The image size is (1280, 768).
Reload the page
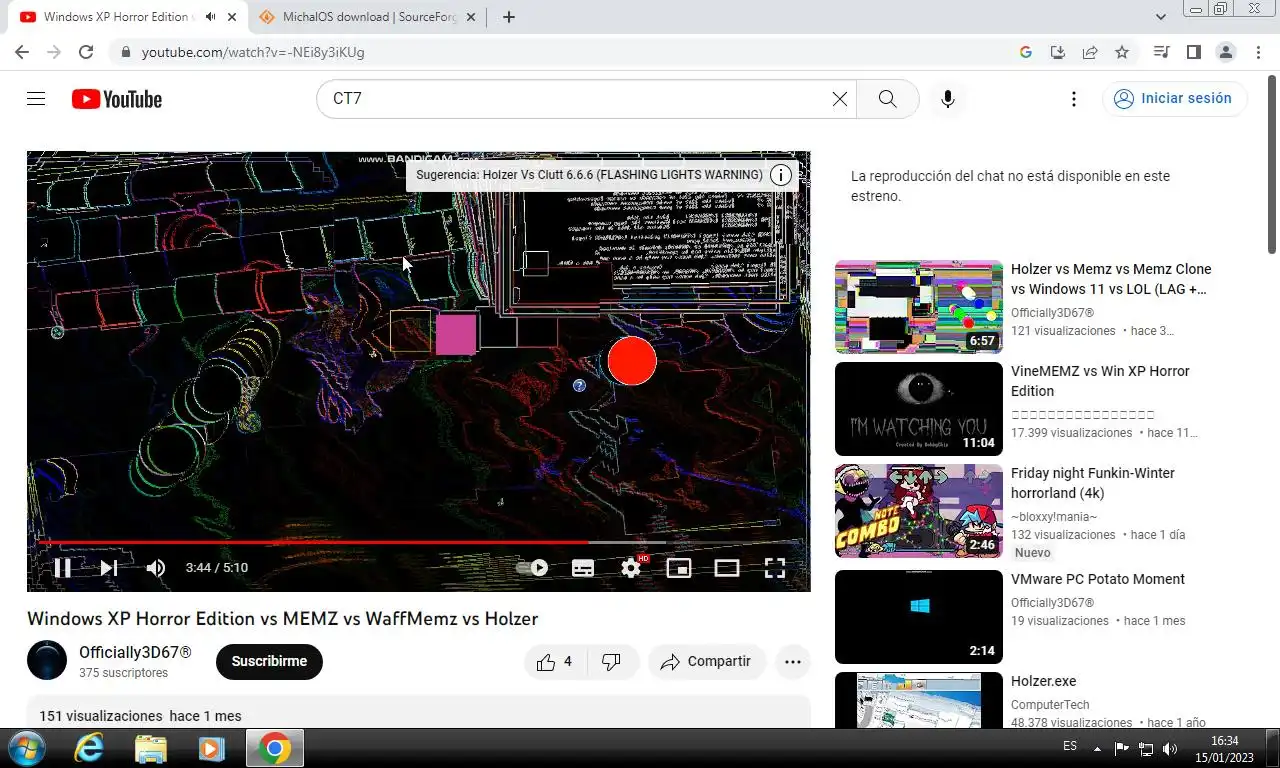86,52
